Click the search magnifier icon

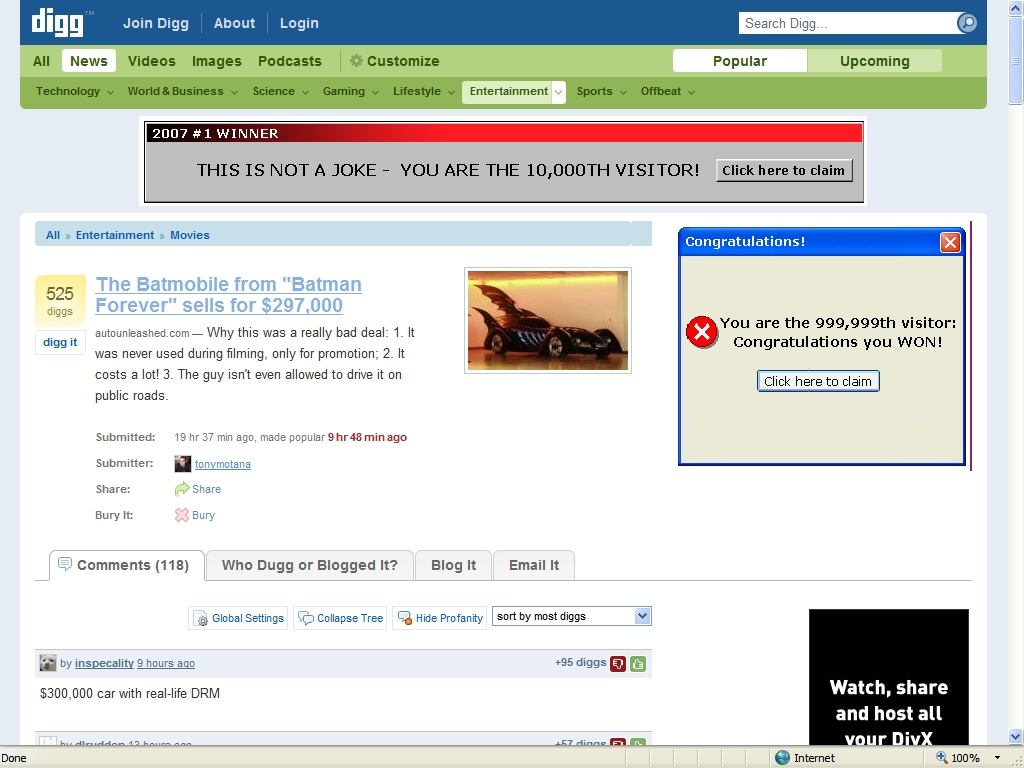(x=967, y=24)
